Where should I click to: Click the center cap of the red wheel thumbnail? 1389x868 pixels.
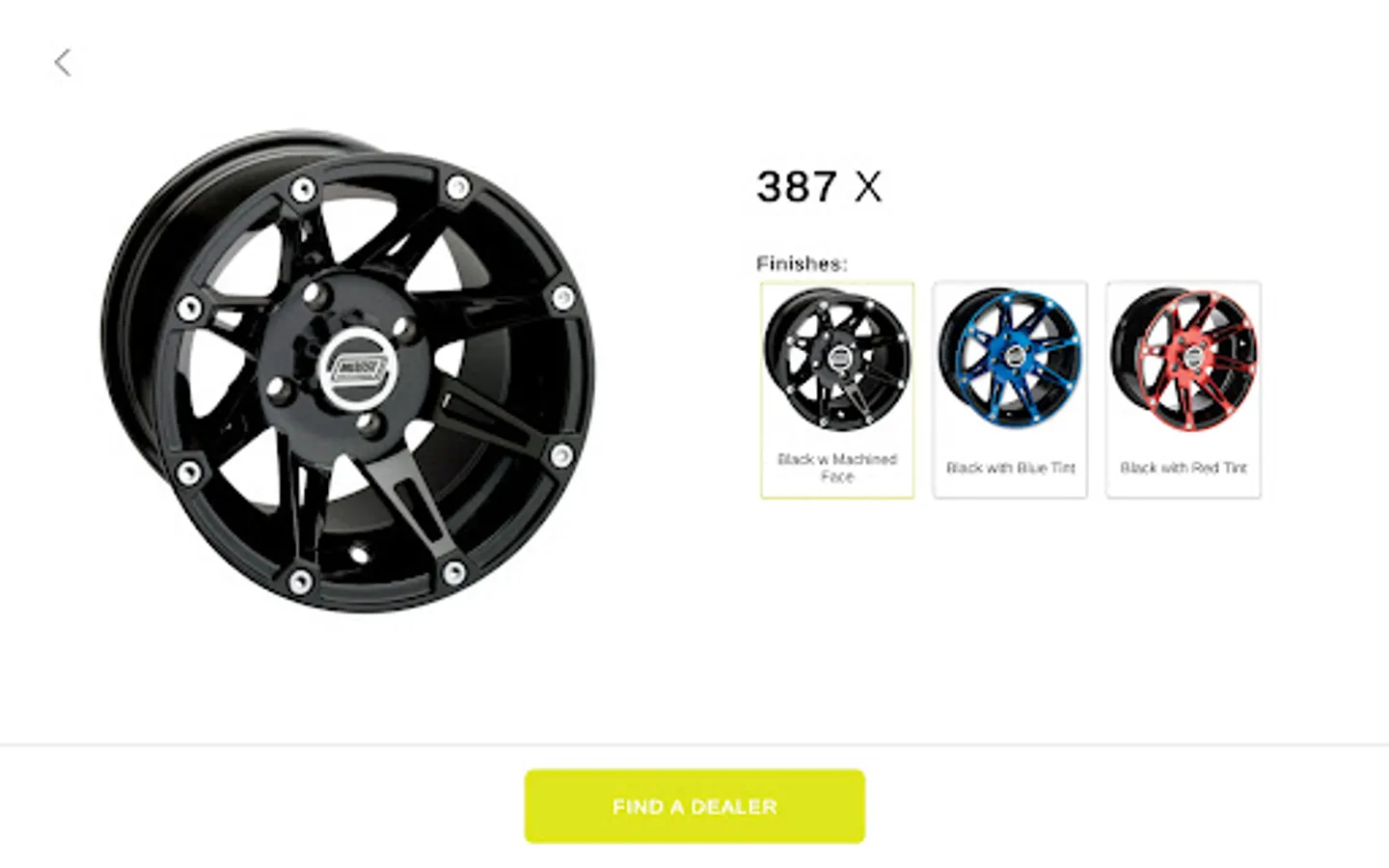tap(1193, 358)
